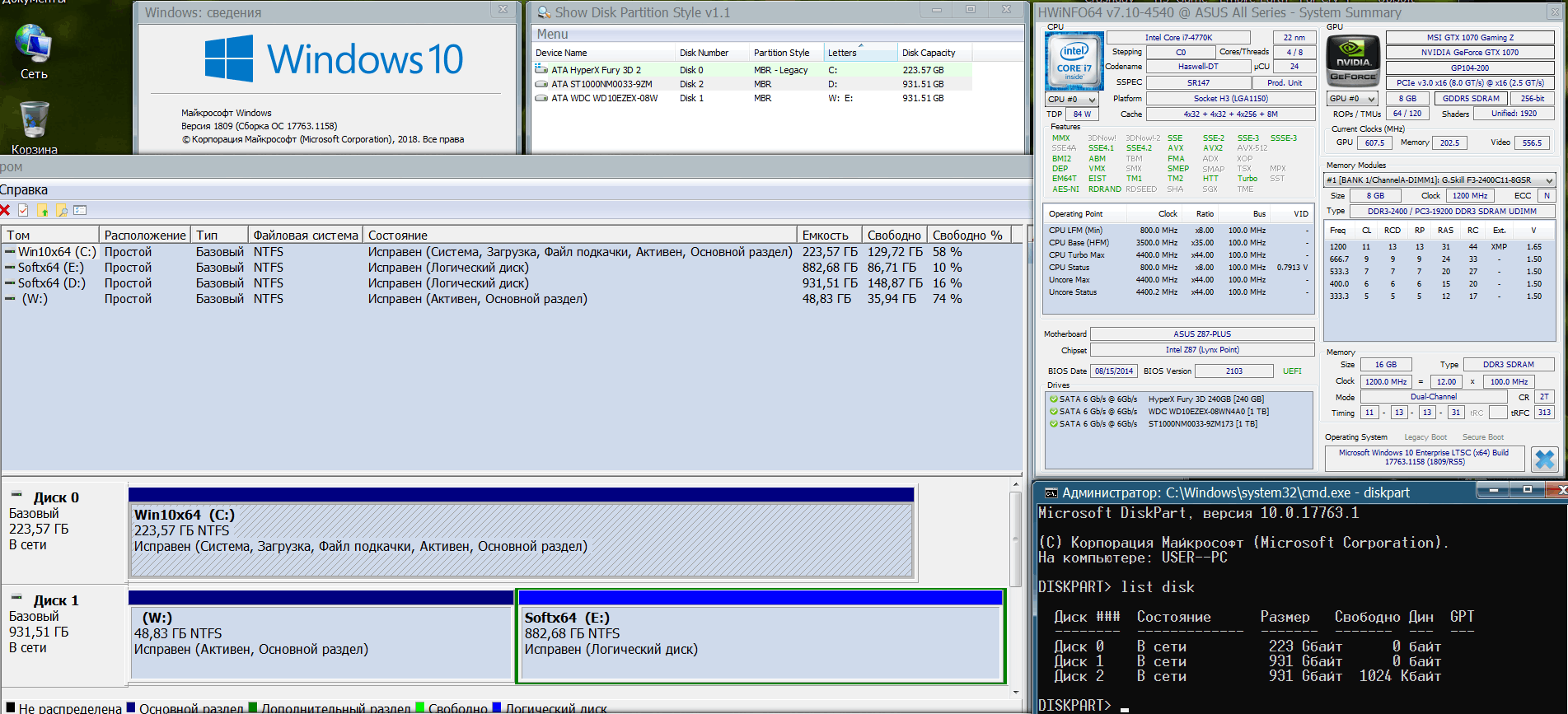Screen dimensions: 1568x714
Task: Sort by Partition Style column header
Action: click(786, 53)
